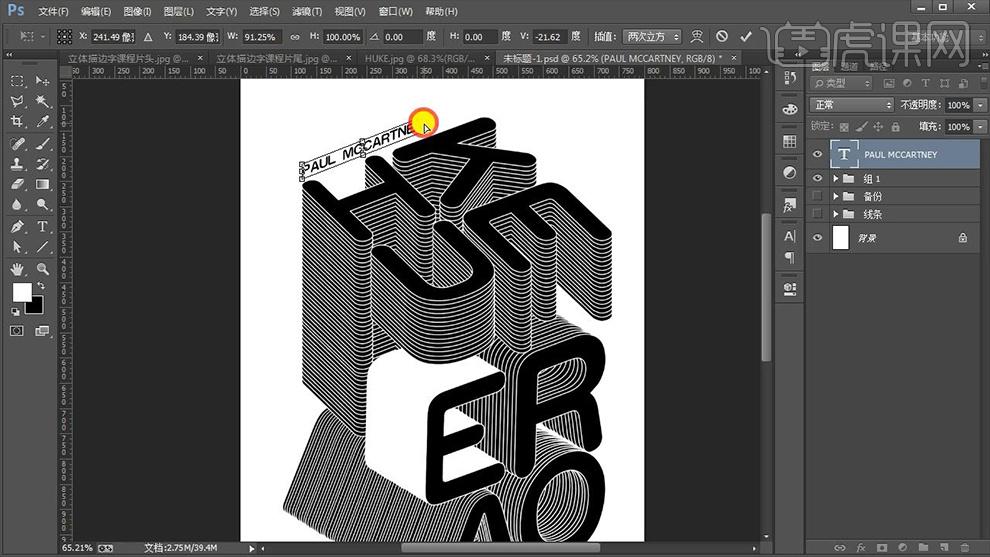Select the Dodge tool
Screen dimensions: 990x557
[x=42, y=205]
